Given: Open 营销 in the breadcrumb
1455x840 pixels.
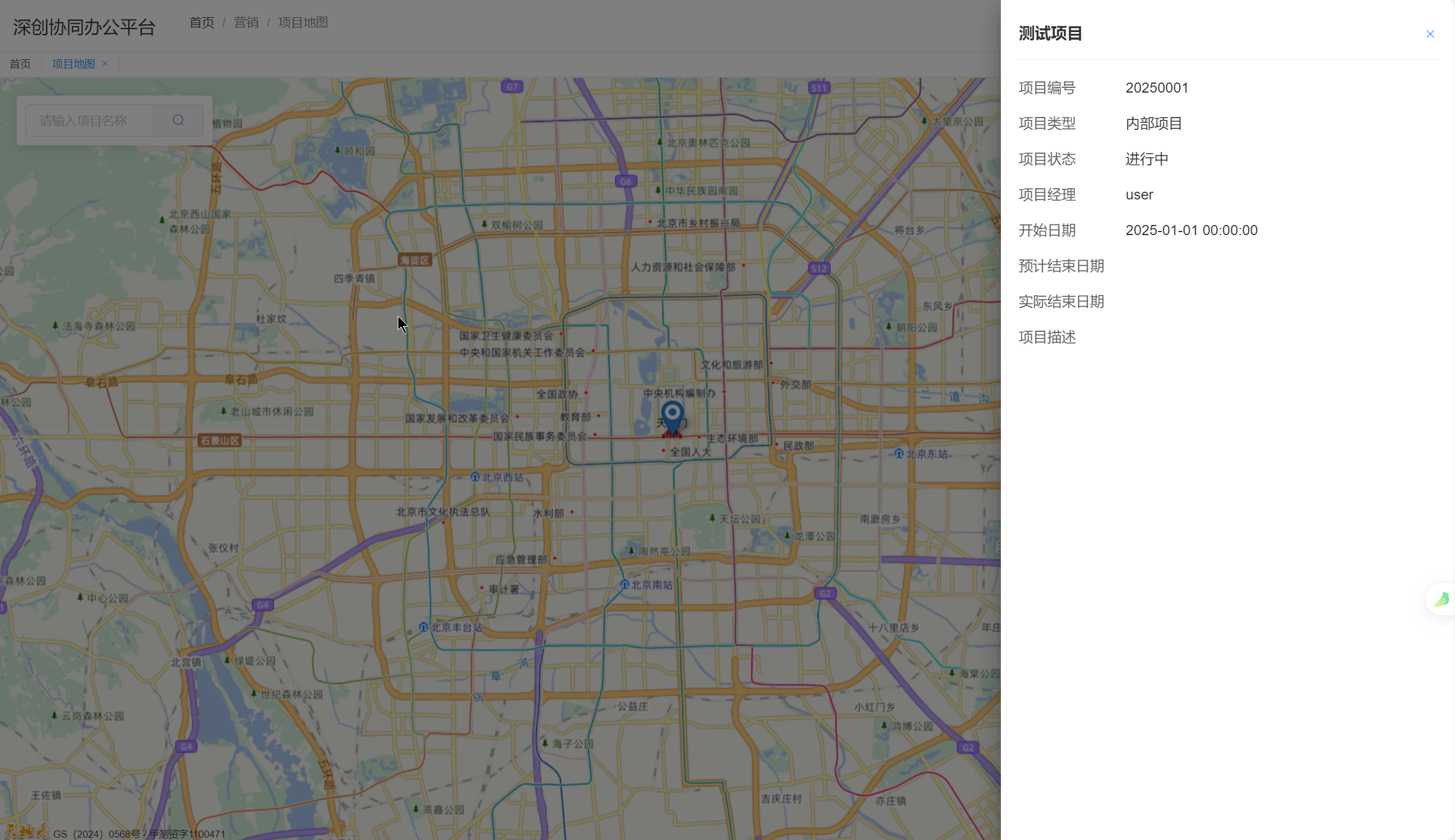Looking at the screenshot, I should click(x=246, y=23).
